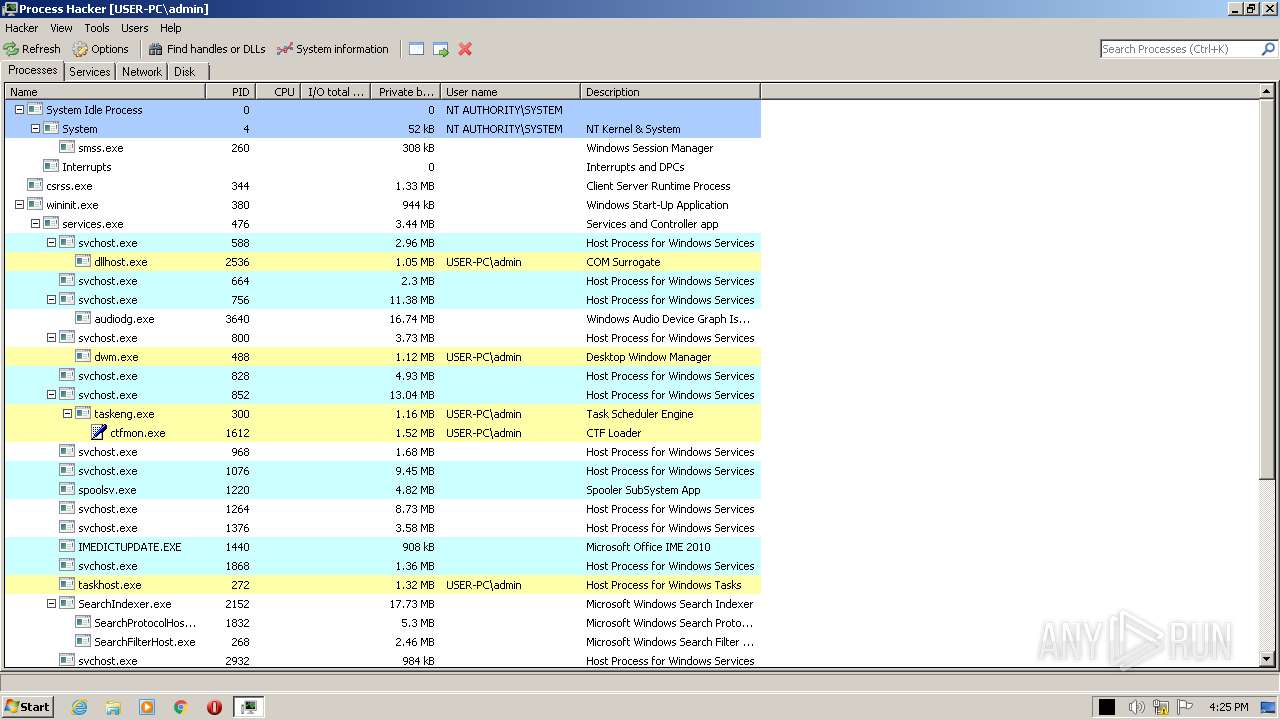Click the dwm.exe process icon
This screenshot has width=1280, height=720.
point(83,357)
